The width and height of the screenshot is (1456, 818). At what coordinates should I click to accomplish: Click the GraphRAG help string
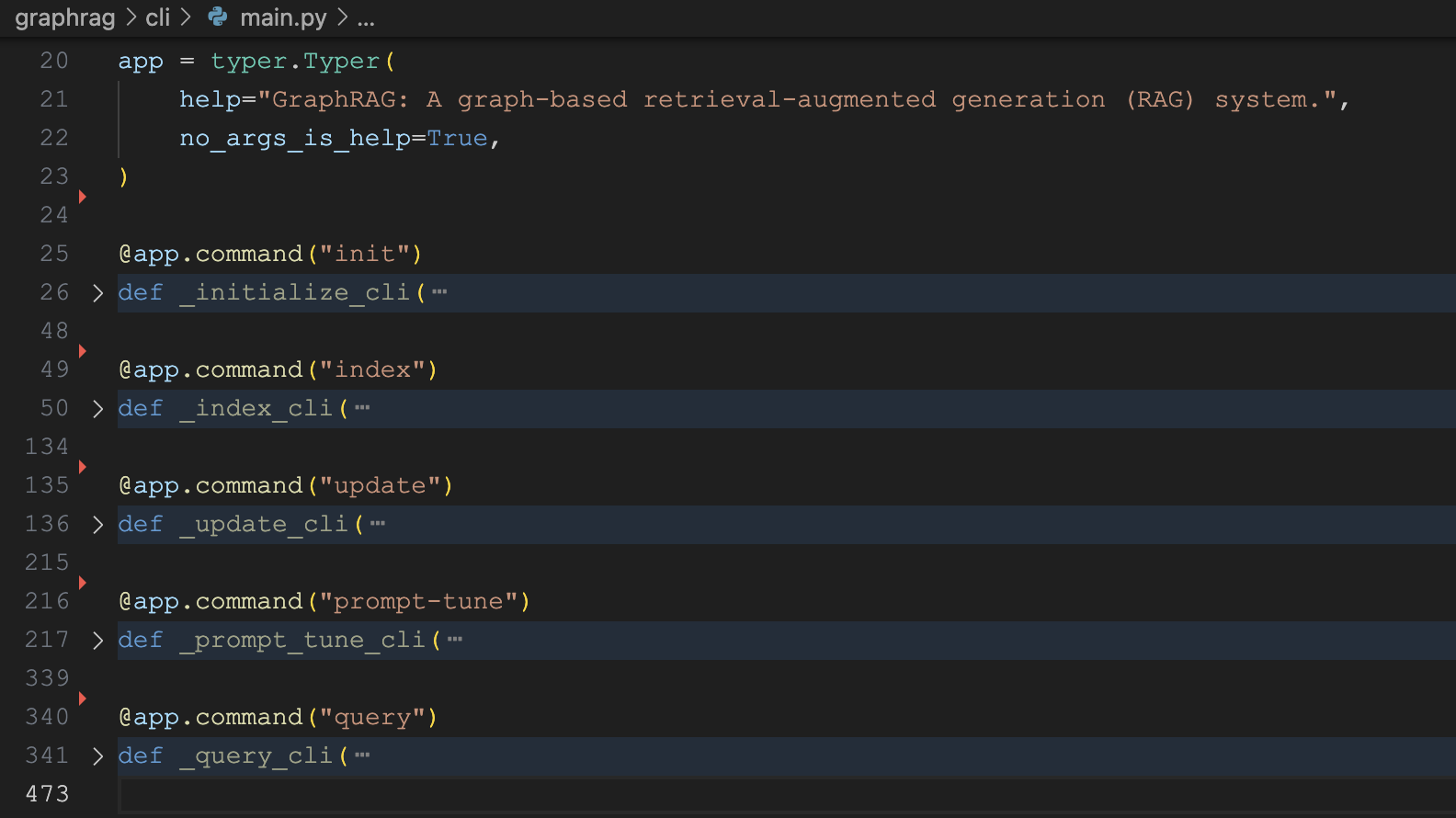(x=798, y=99)
